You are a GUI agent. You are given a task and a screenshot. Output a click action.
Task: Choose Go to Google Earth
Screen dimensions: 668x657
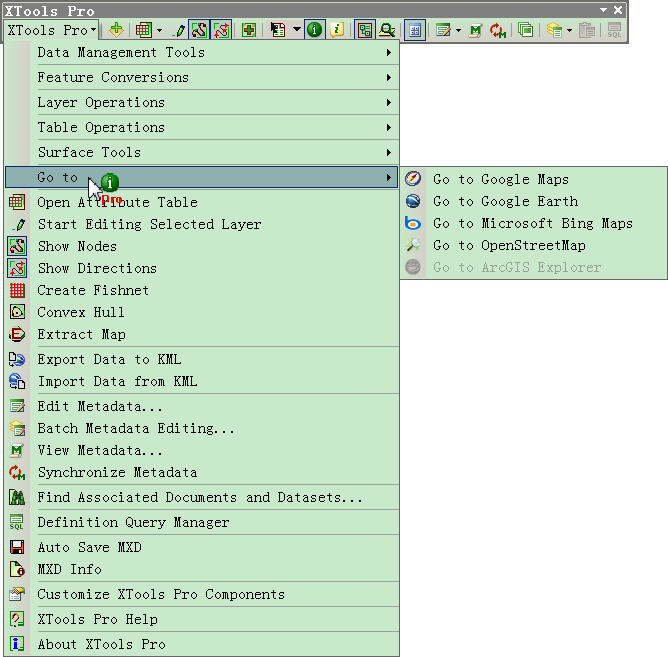coord(534,201)
